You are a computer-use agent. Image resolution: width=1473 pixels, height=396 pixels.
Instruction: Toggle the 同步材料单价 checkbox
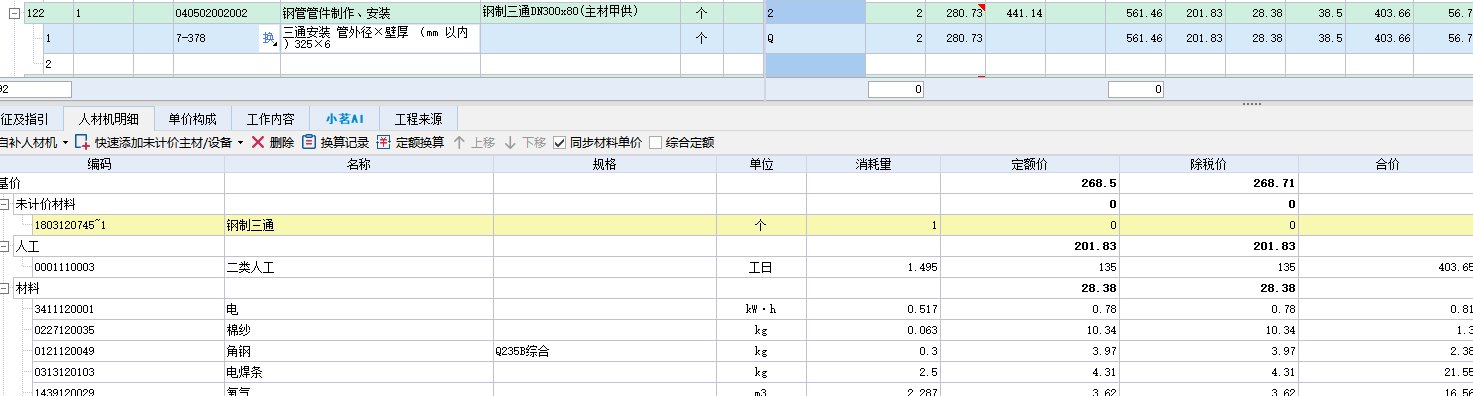coord(560,142)
